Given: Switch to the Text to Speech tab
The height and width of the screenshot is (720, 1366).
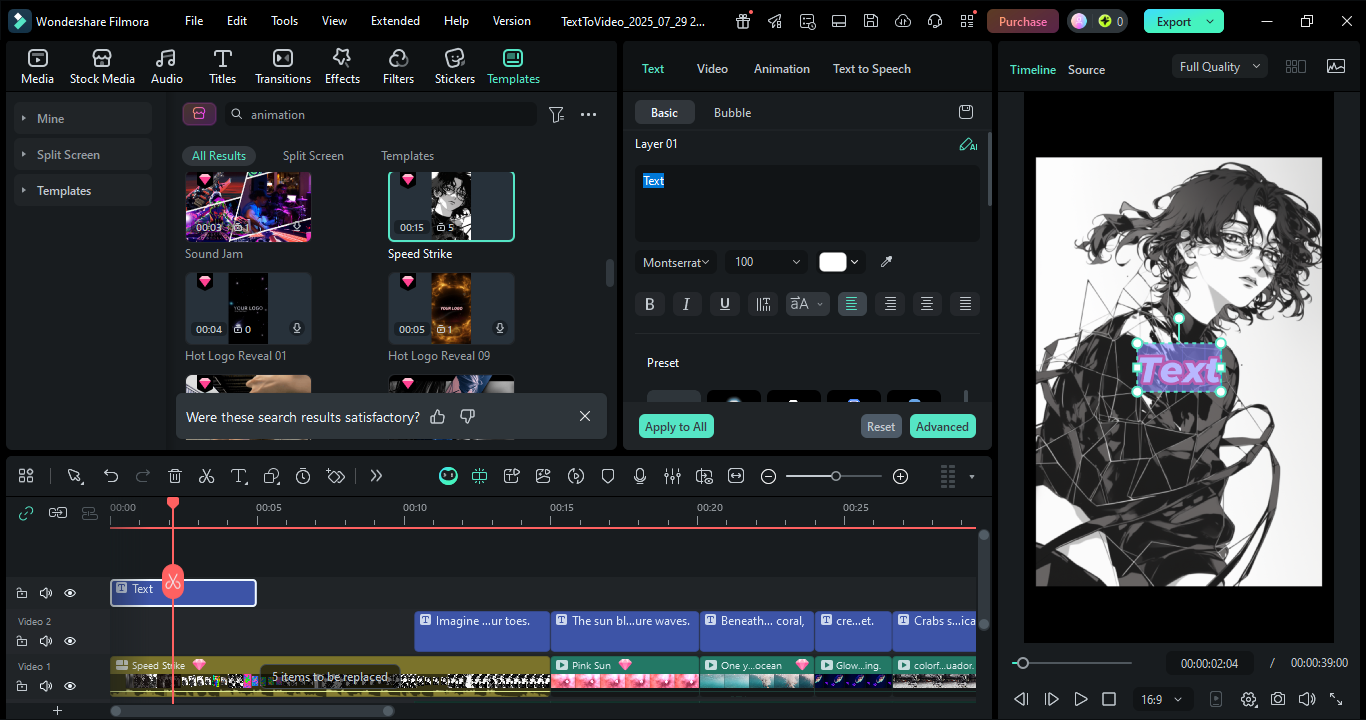Looking at the screenshot, I should pyautogui.click(x=871, y=69).
